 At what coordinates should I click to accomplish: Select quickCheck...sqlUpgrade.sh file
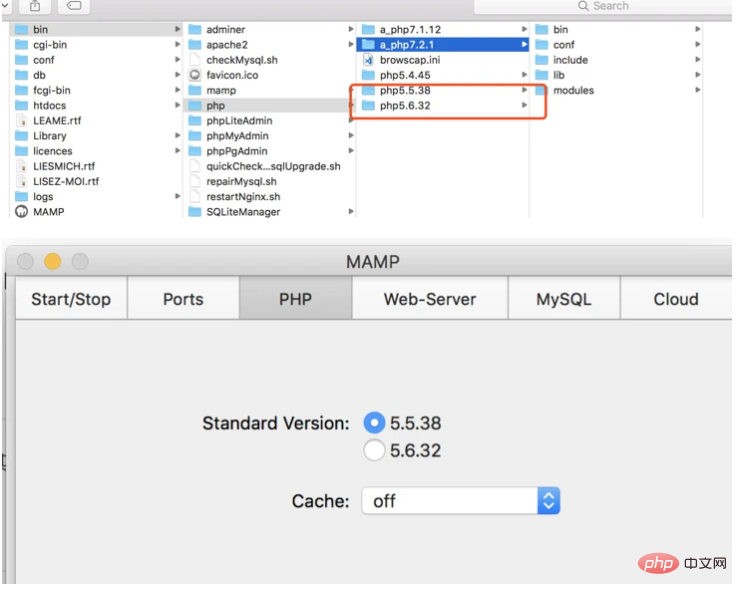[270, 166]
